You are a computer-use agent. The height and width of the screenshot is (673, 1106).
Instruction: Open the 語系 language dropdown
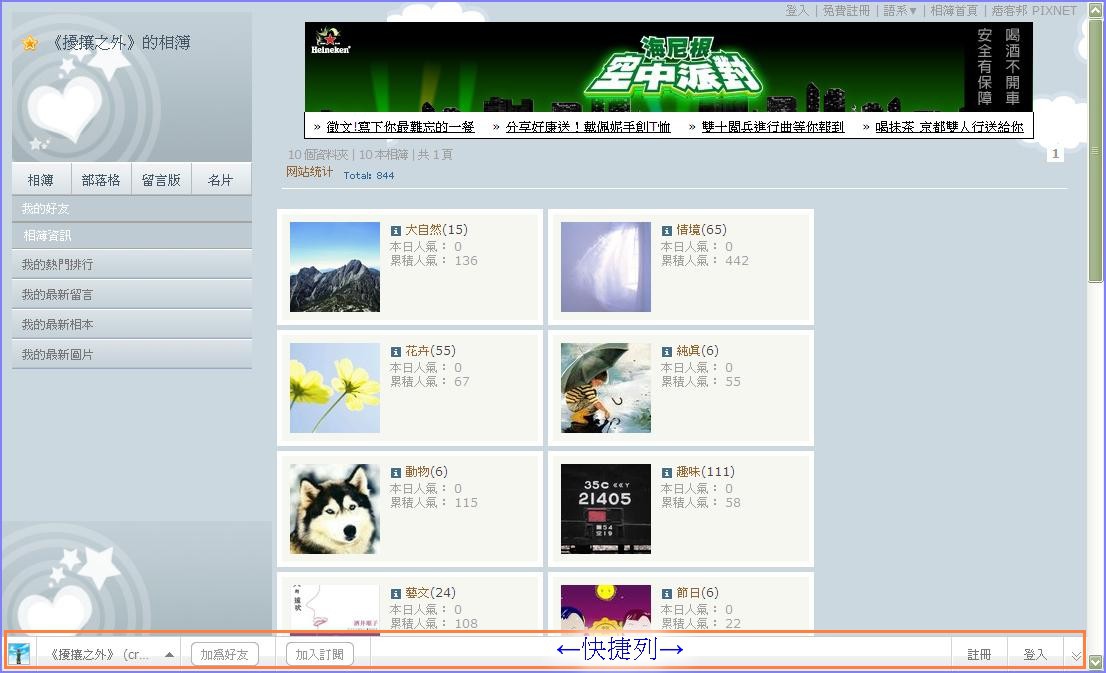(900, 11)
